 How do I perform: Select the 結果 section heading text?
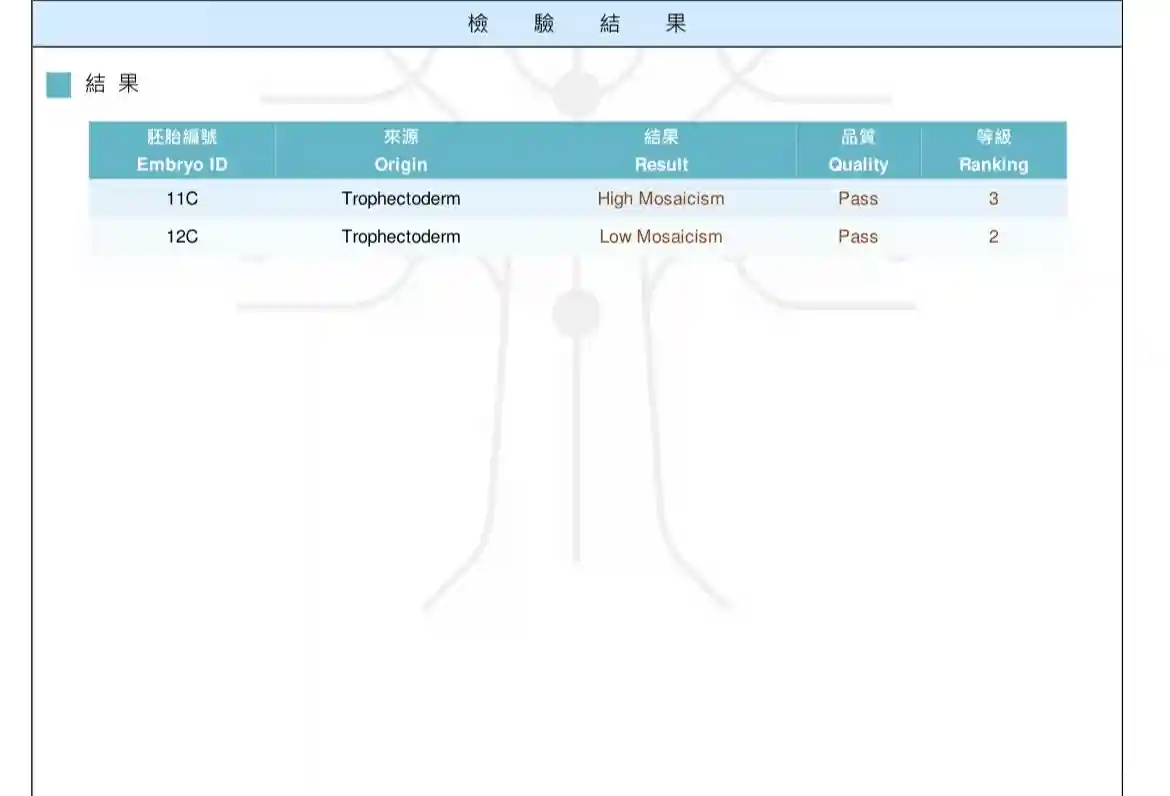[x=112, y=85]
